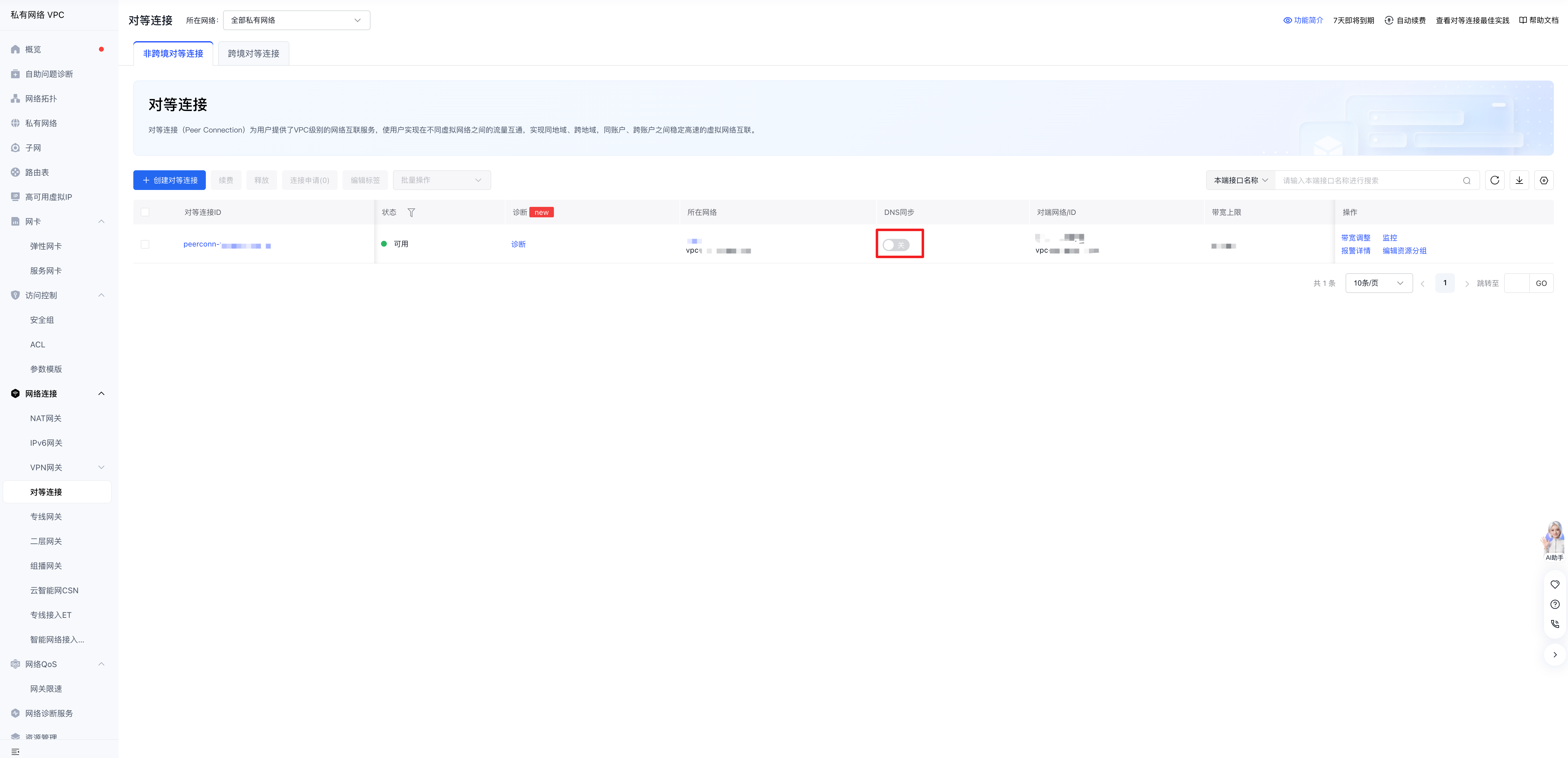Click the 诊断 link in the row
This screenshot has height=758, width=1568.
pyautogui.click(x=519, y=244)
